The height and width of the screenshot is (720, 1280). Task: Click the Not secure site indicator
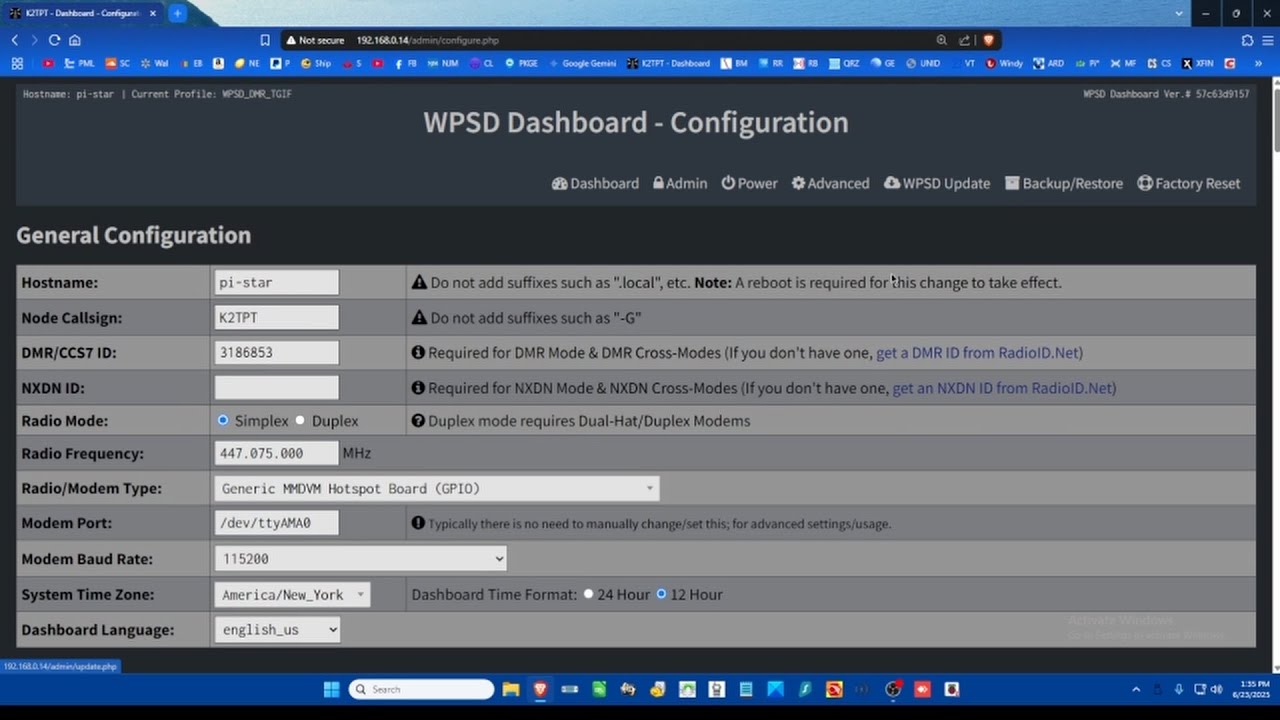click(x=315, y=40)
